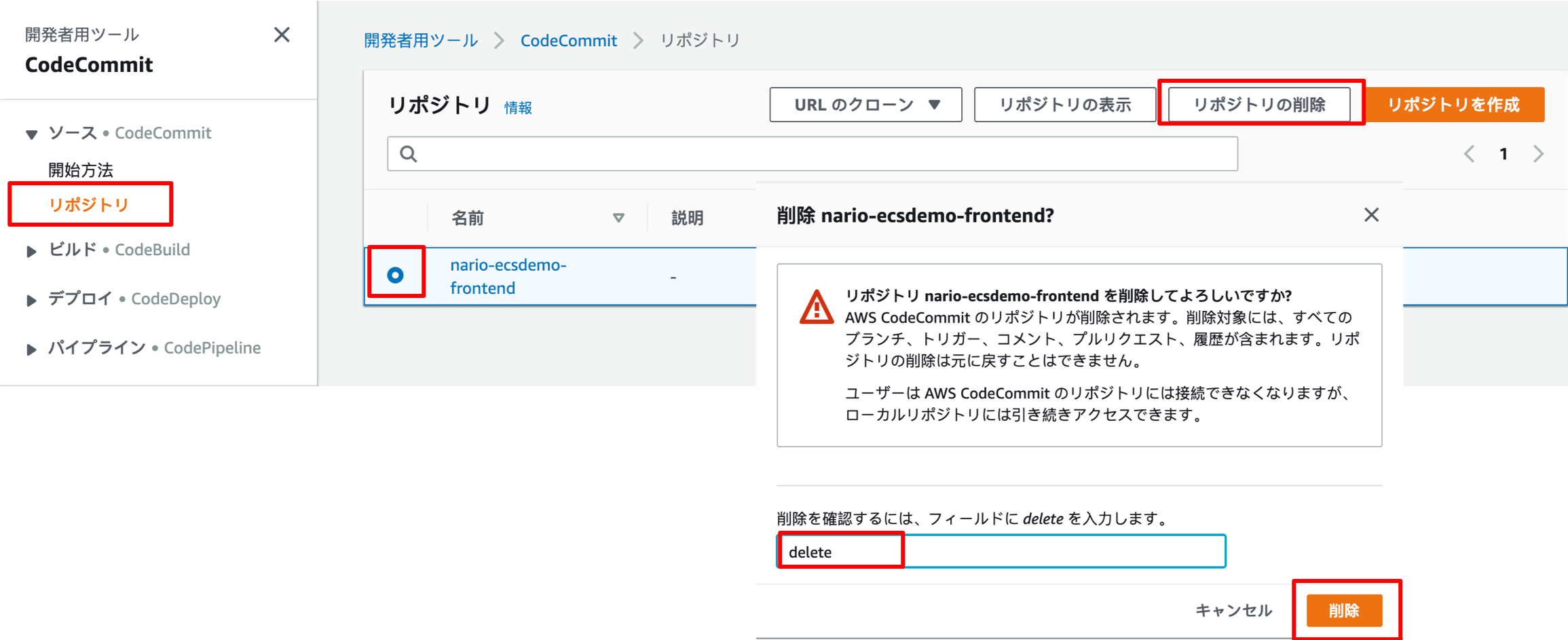Click the リポジトリを作成 button
Screen dimensions: 1568x640
(1454, 105)
